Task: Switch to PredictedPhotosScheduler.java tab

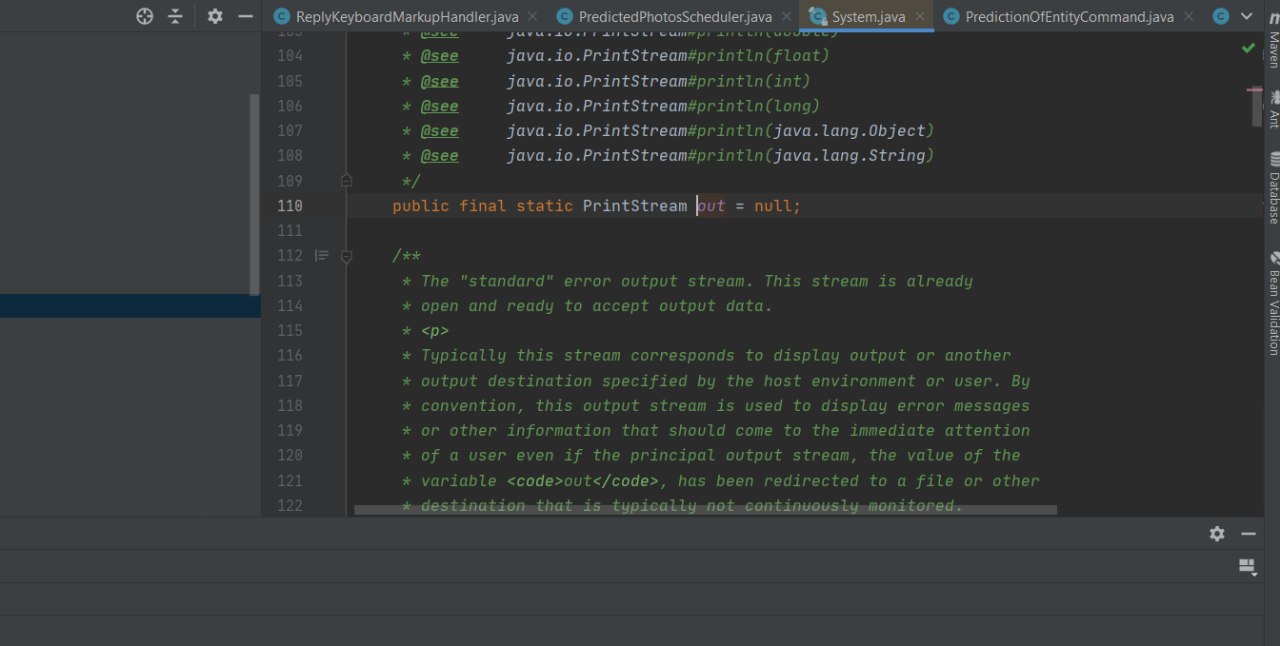Action: point(675,17)
